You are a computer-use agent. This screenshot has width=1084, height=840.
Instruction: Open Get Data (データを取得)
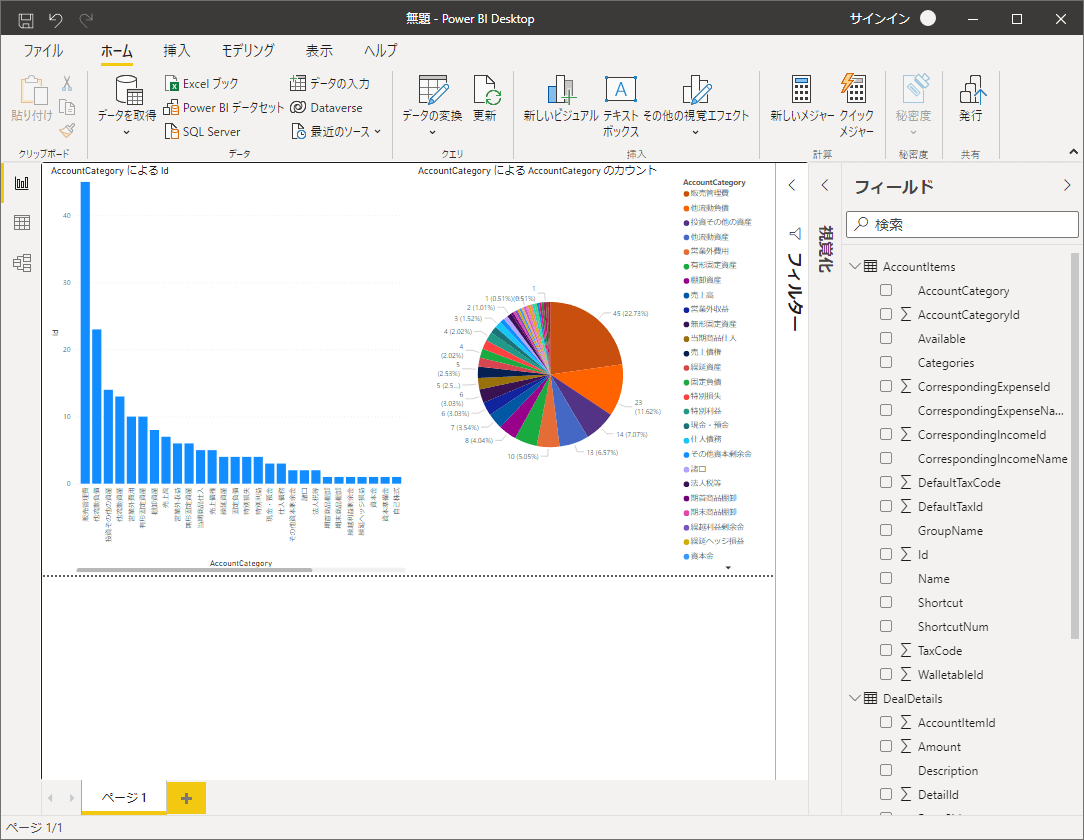[x=127, y=105]
